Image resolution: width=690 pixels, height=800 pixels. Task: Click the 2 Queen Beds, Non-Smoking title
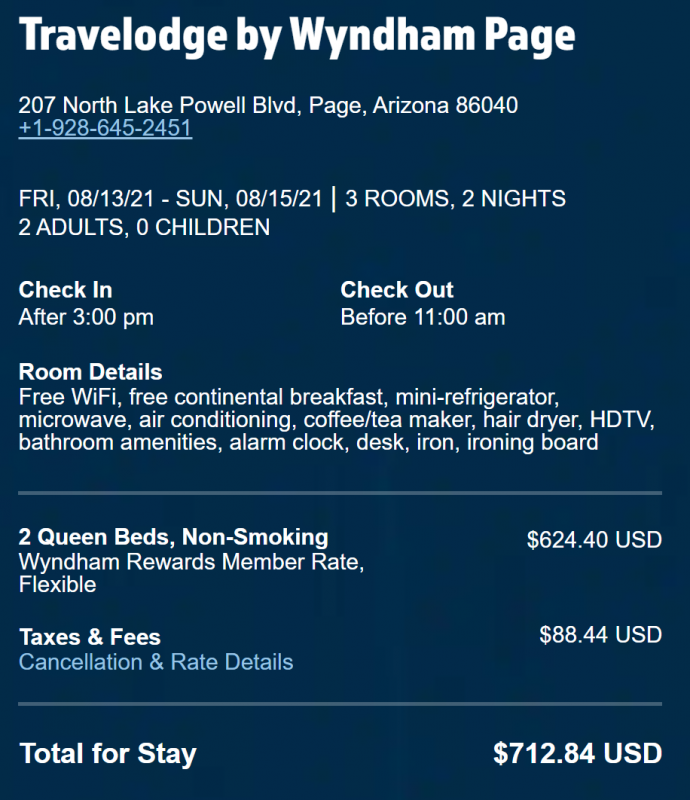[173, 538]
